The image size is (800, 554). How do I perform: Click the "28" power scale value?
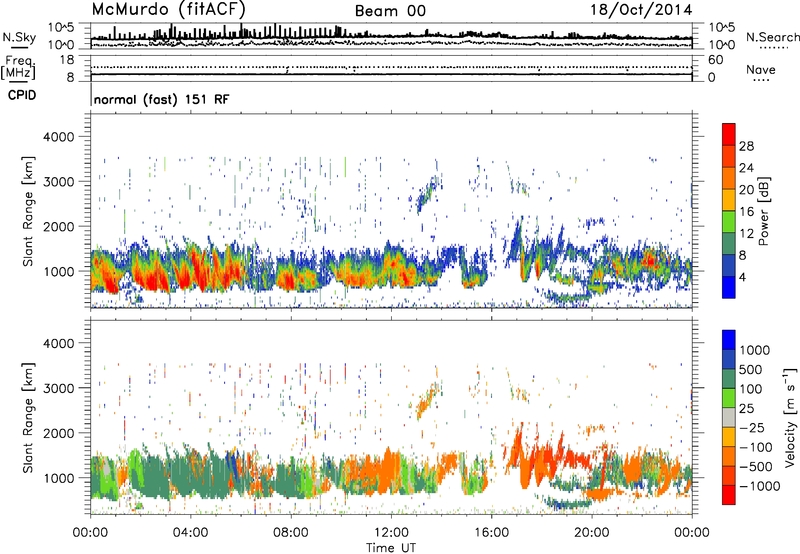pyautogui.click(x=746, y=146)
